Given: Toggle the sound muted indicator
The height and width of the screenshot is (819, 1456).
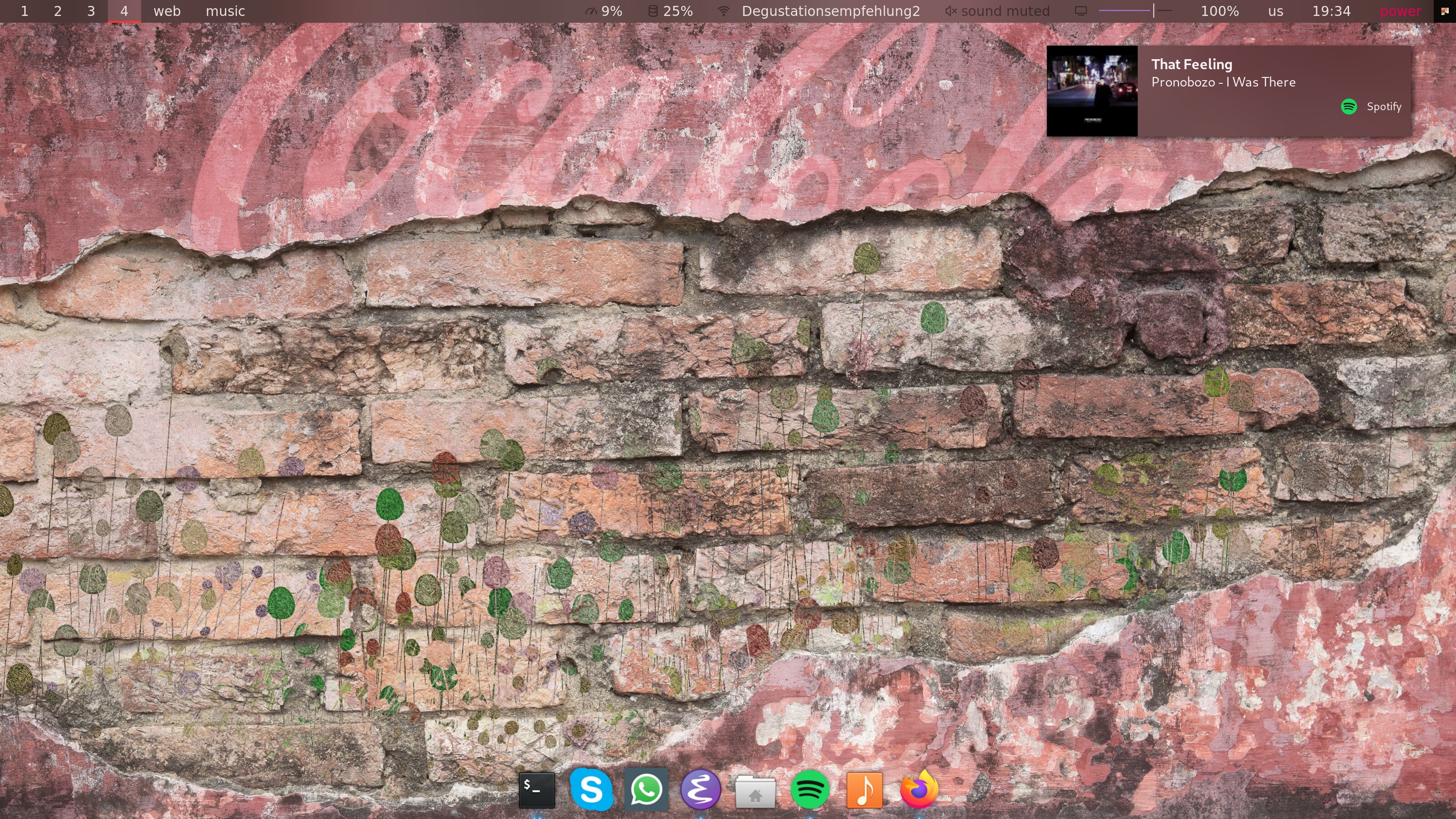Looking at the screenshot, I should (x=998, y=11).
